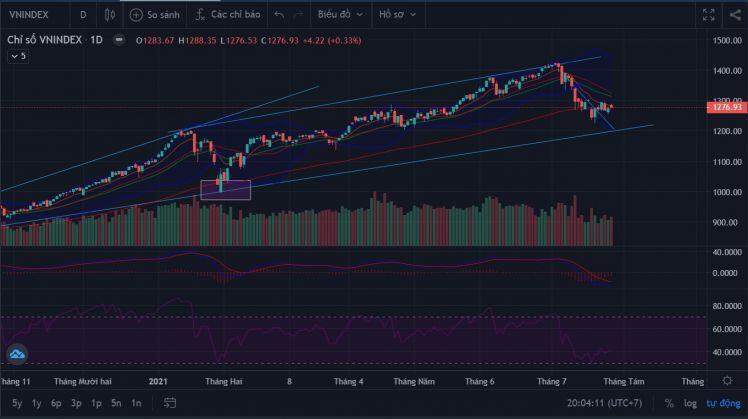This screenshot has width=748, height=419.
Task: Click the VNINDEX symbol search field
Action: [29, 15]
